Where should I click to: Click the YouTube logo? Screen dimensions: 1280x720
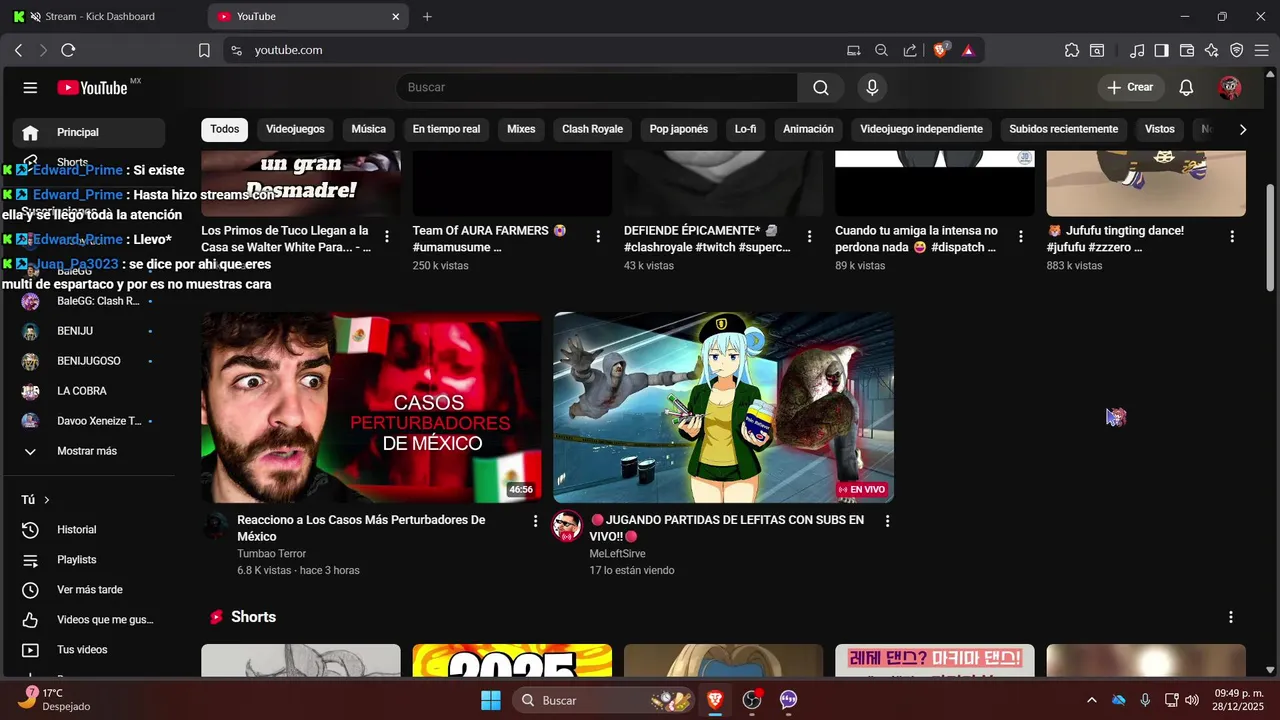92,88
